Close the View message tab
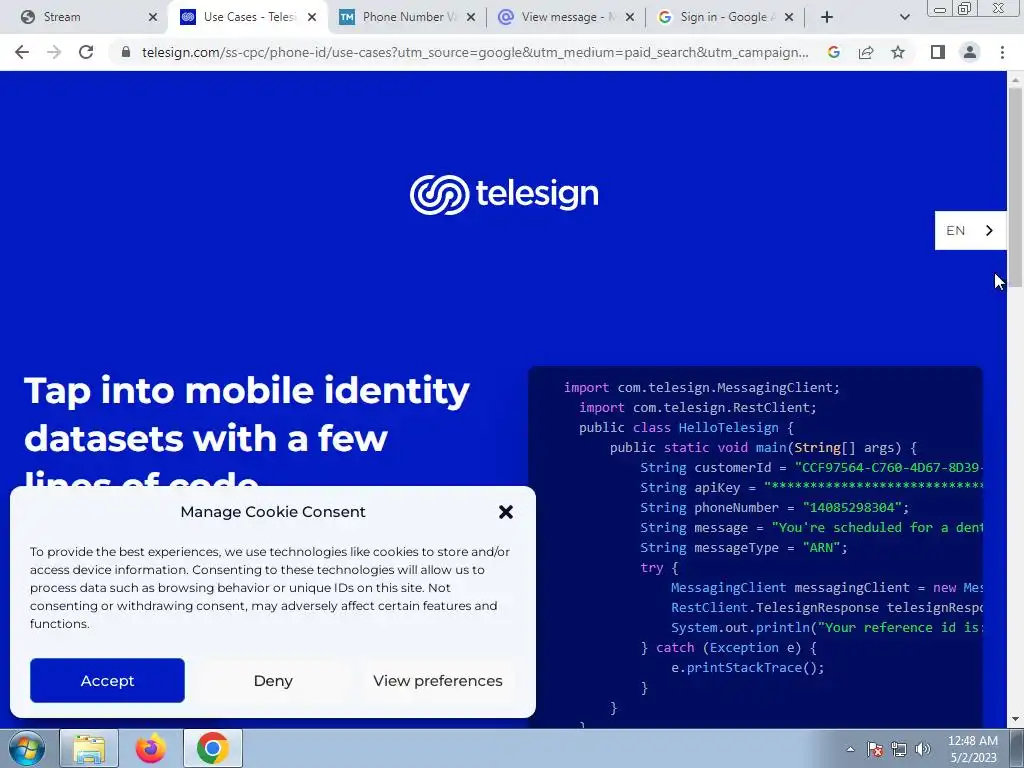Image resolution: width=1024 pixels, height=768 pixels. pos(630,17)
